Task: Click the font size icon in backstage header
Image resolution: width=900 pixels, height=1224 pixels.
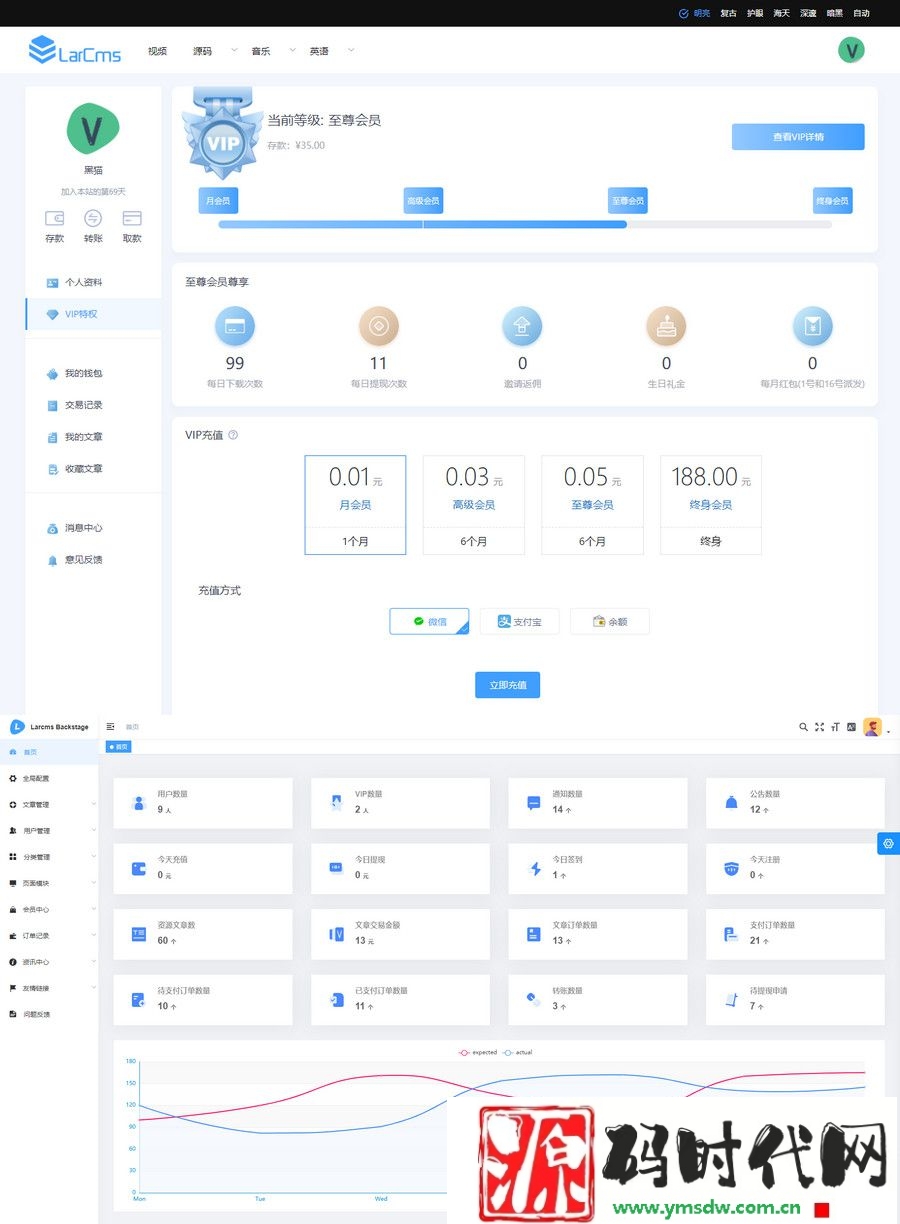Action: point(835,727)
